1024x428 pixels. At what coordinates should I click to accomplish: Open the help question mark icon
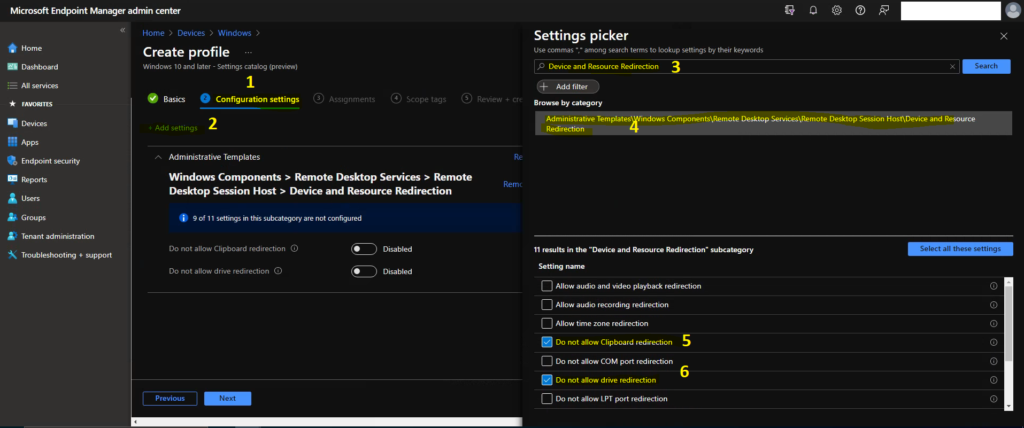point(860,10)
